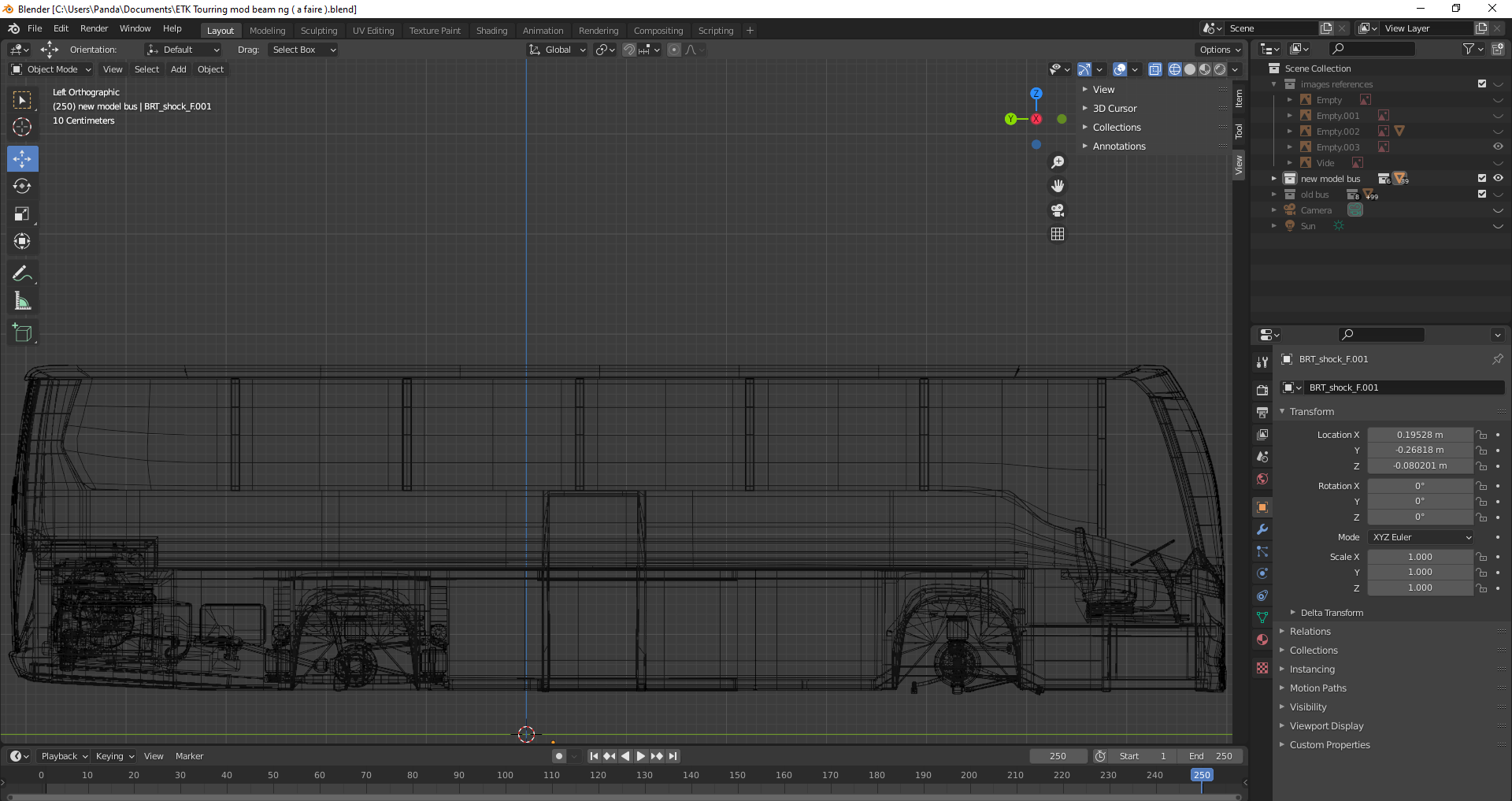Select the Move tool in toolbar

click(22, 159)
